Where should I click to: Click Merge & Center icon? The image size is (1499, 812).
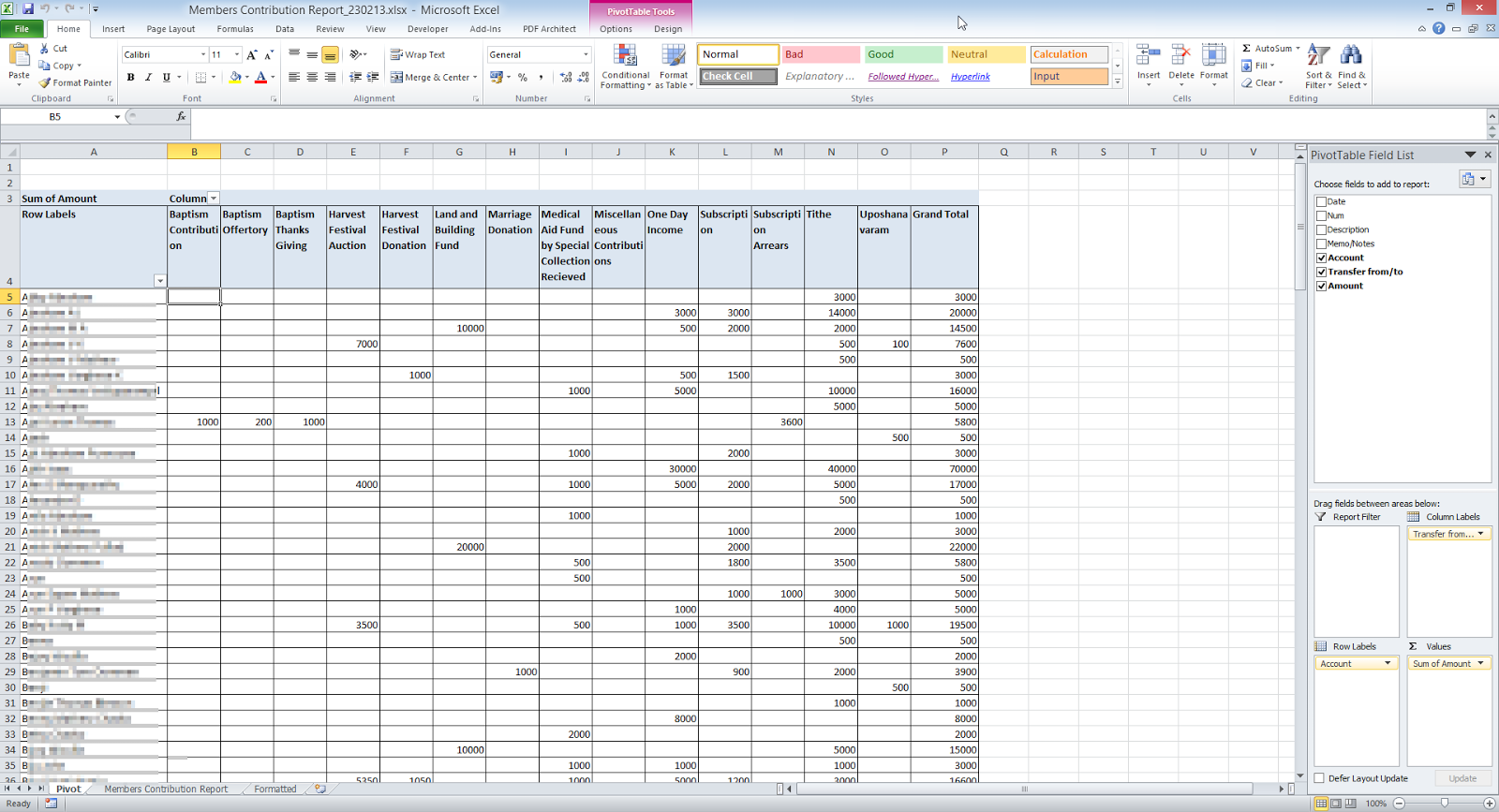coord(396,77)
